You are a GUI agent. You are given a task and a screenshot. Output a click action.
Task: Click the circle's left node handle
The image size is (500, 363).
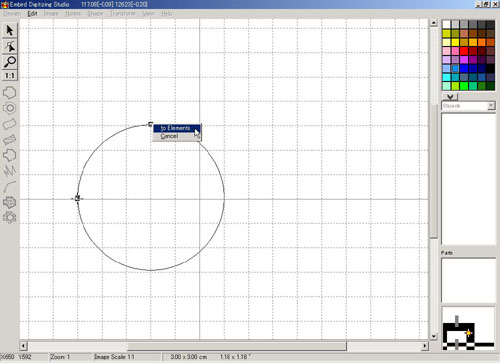click(77, 198)
